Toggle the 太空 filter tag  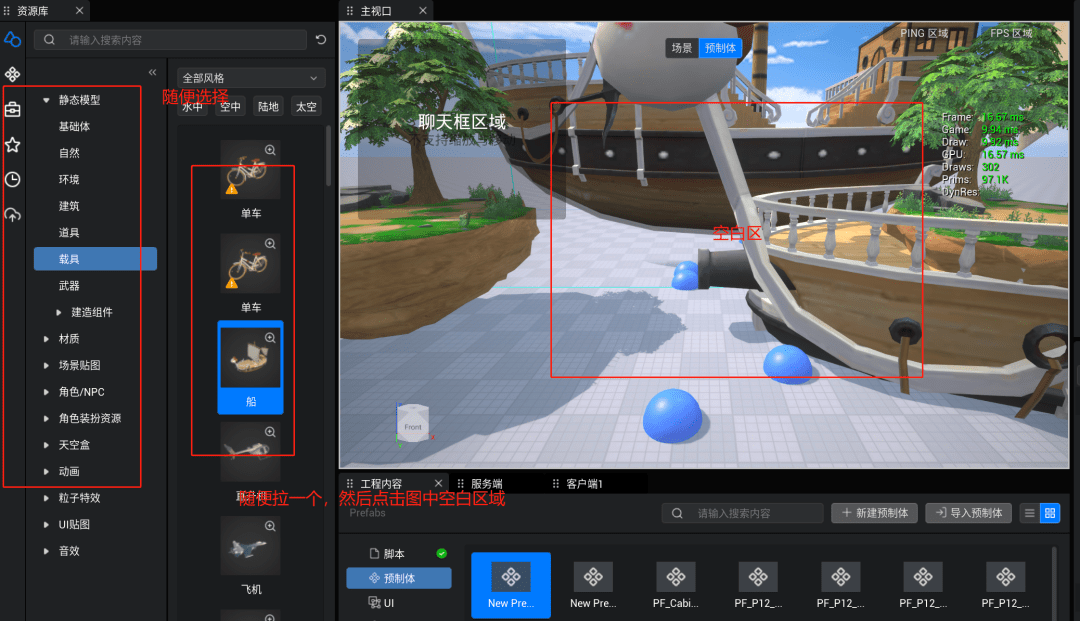[306, 107]
